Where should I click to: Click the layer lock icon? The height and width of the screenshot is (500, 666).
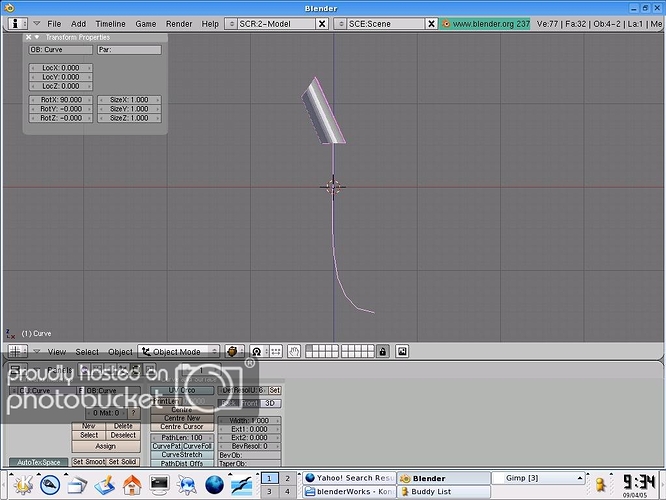pyautogui.click(x=383, y=351)
